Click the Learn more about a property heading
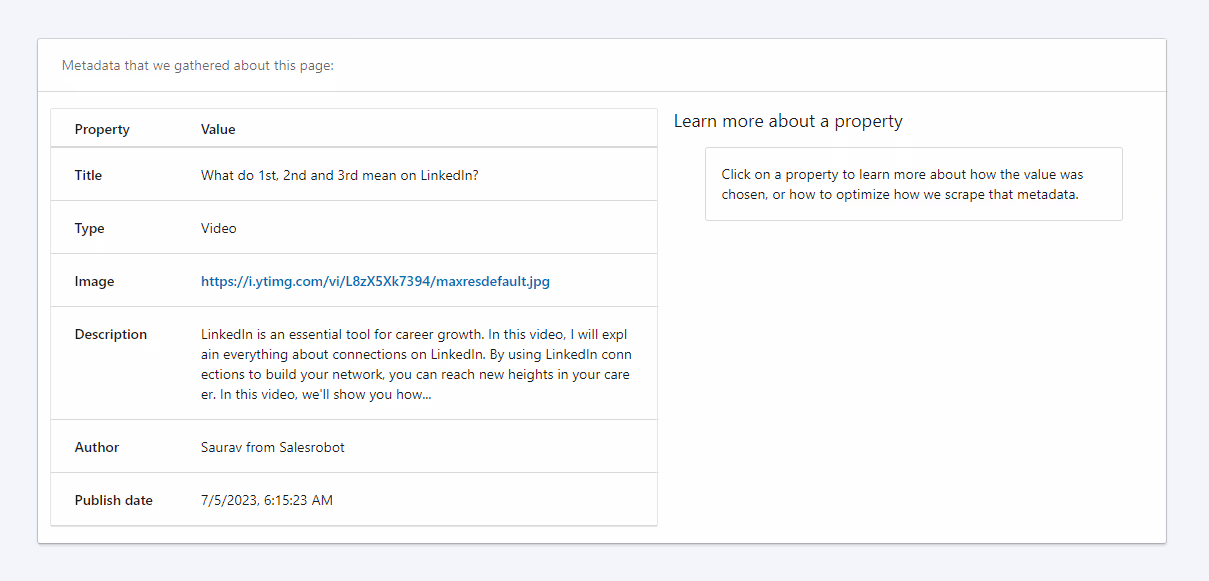The image size is (1209, 581). [788, 121]
